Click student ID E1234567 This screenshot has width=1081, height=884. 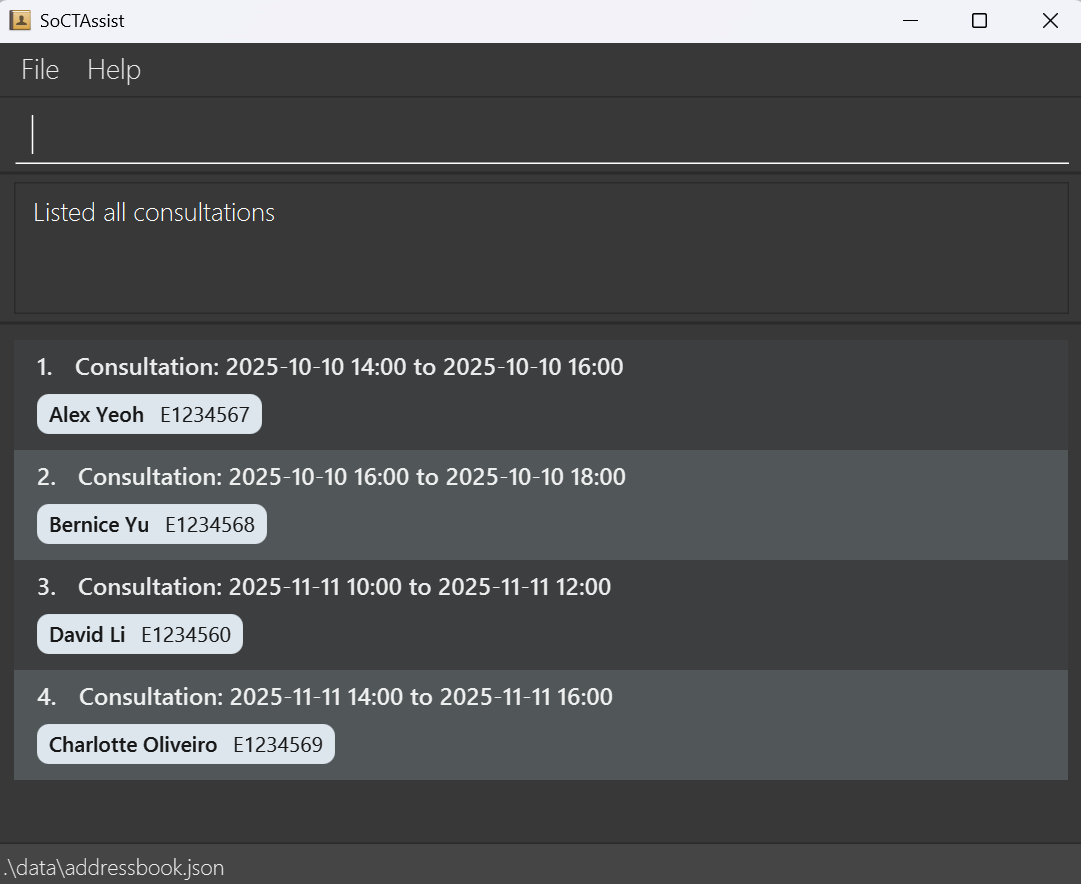[205, 415]
